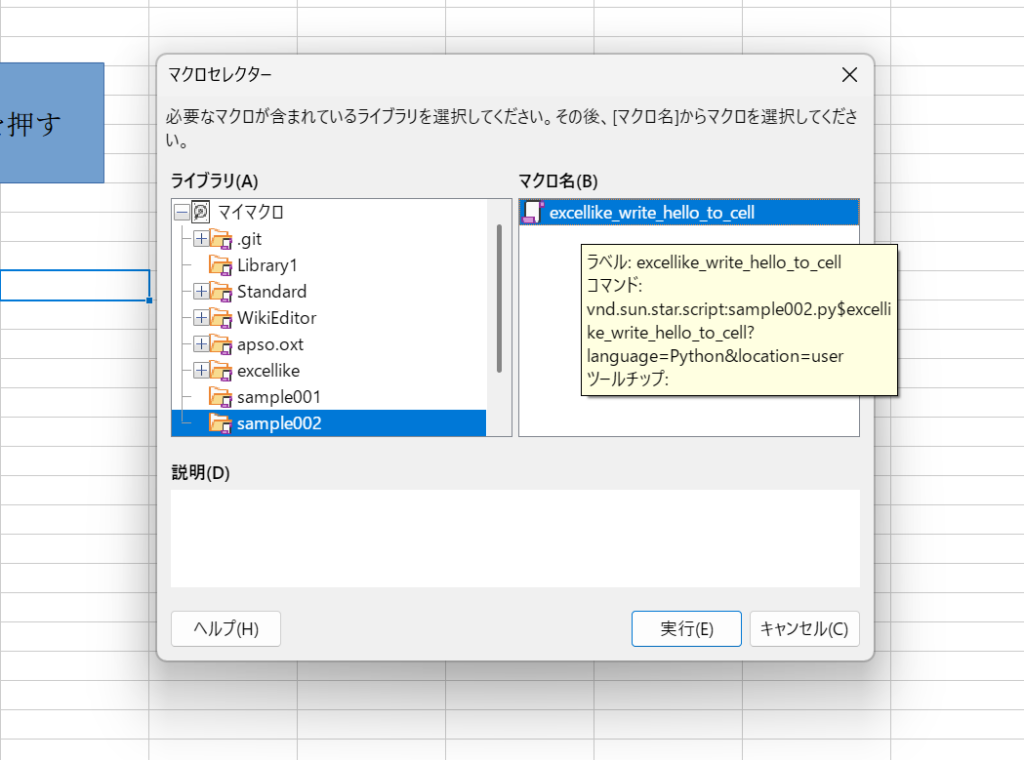Screen dimensions: 1024x760
Task: Click the WikiEditor folder icon
Action: [221, 318]
